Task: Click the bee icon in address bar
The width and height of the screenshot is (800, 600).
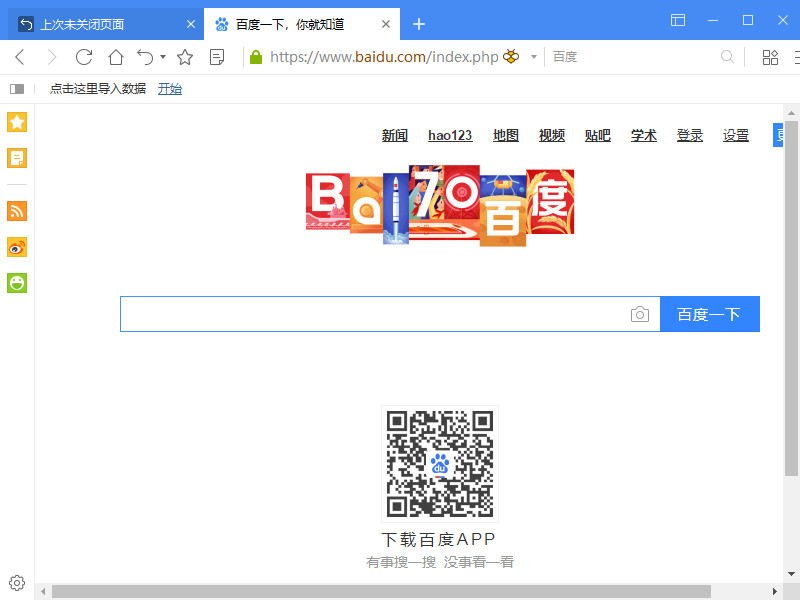Action: click(x=511, y=56)
